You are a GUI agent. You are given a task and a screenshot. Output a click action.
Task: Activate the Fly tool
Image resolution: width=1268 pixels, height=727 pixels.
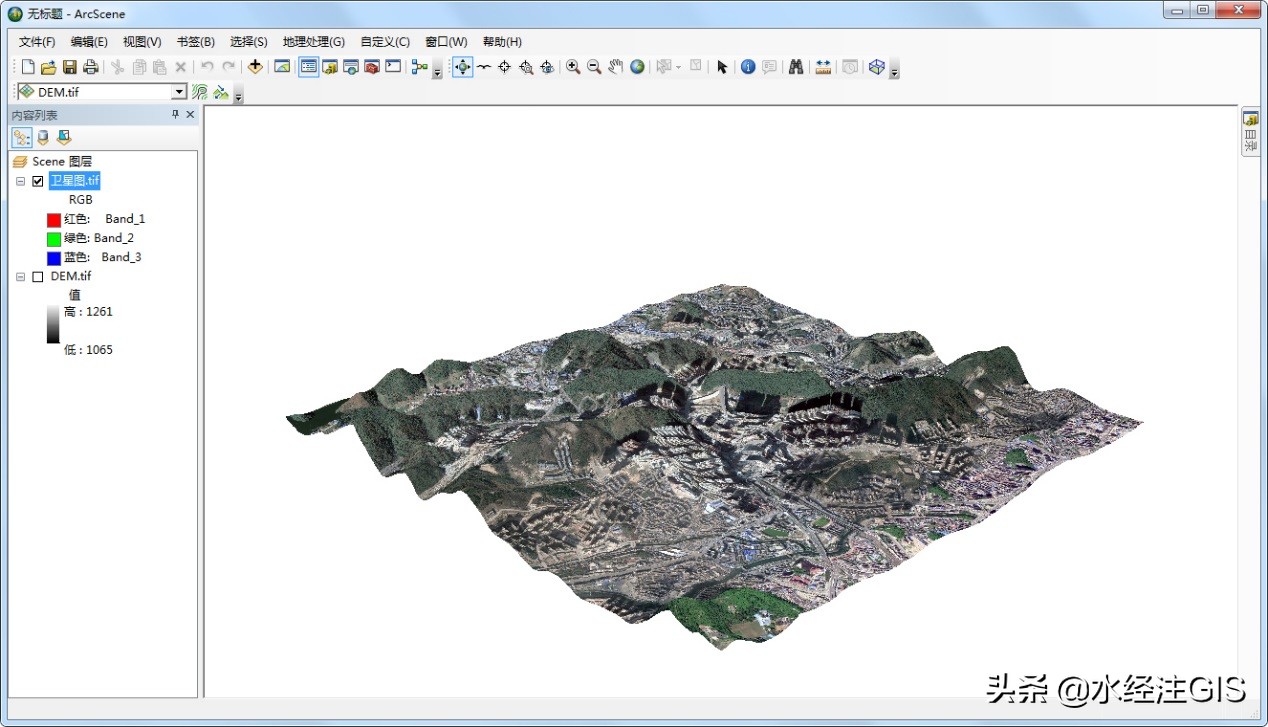coord(484,67)
